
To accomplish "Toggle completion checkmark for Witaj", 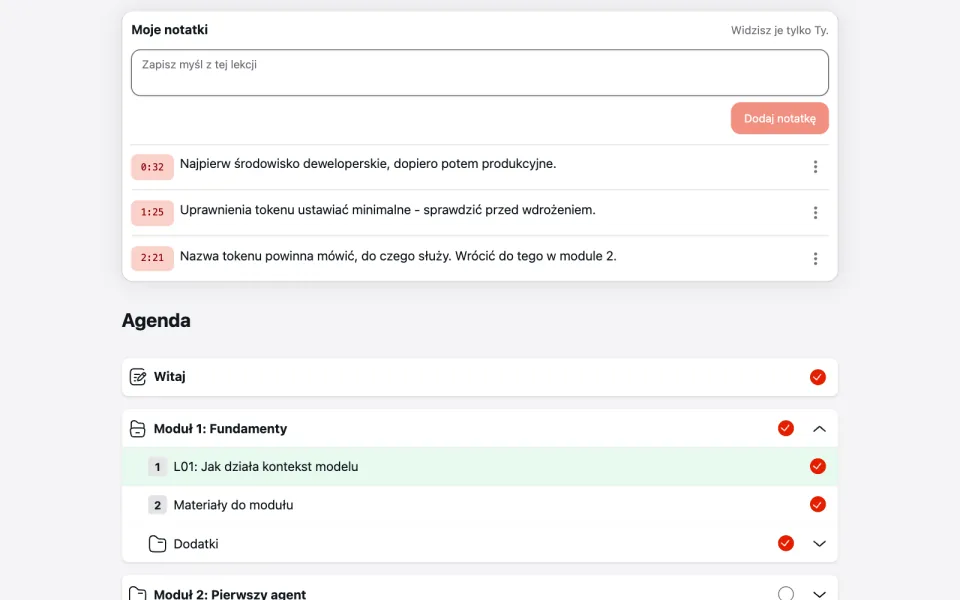I will tap(817, 377).
